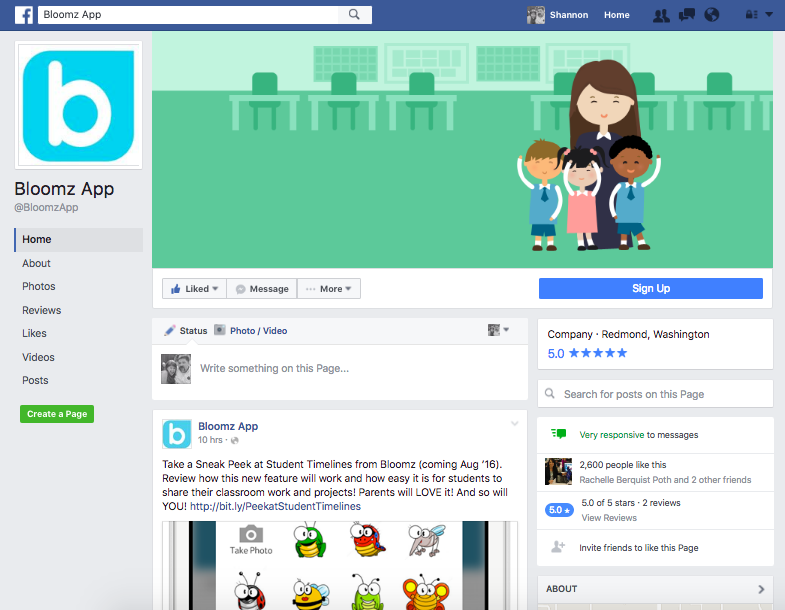The height and width of the screenshot is (610, 785).
Task: Select the Photo / Video composer option
Action: pos(258,331)
